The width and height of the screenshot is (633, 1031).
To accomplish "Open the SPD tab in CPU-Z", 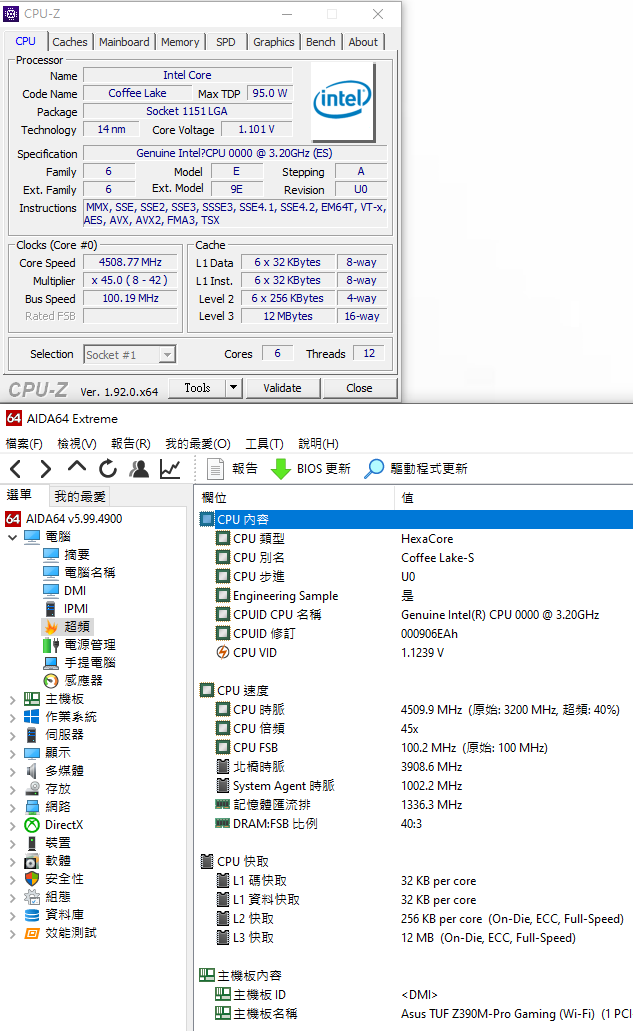I will point(225,42).
